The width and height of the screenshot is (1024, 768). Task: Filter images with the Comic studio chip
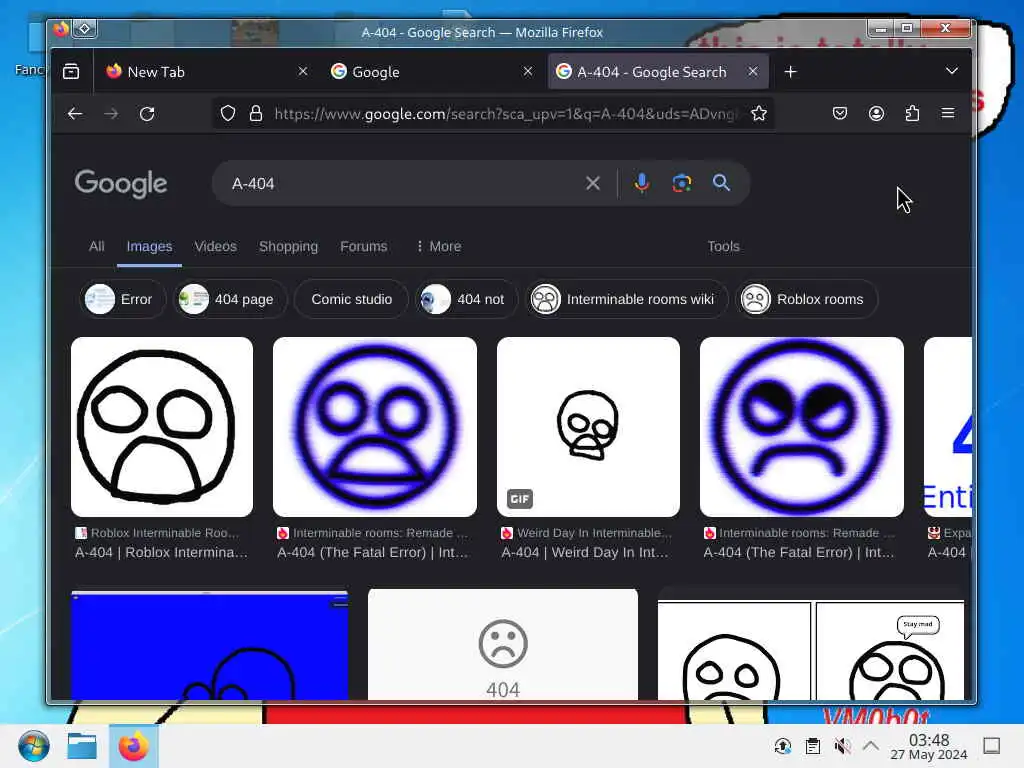tap(351, 299)
